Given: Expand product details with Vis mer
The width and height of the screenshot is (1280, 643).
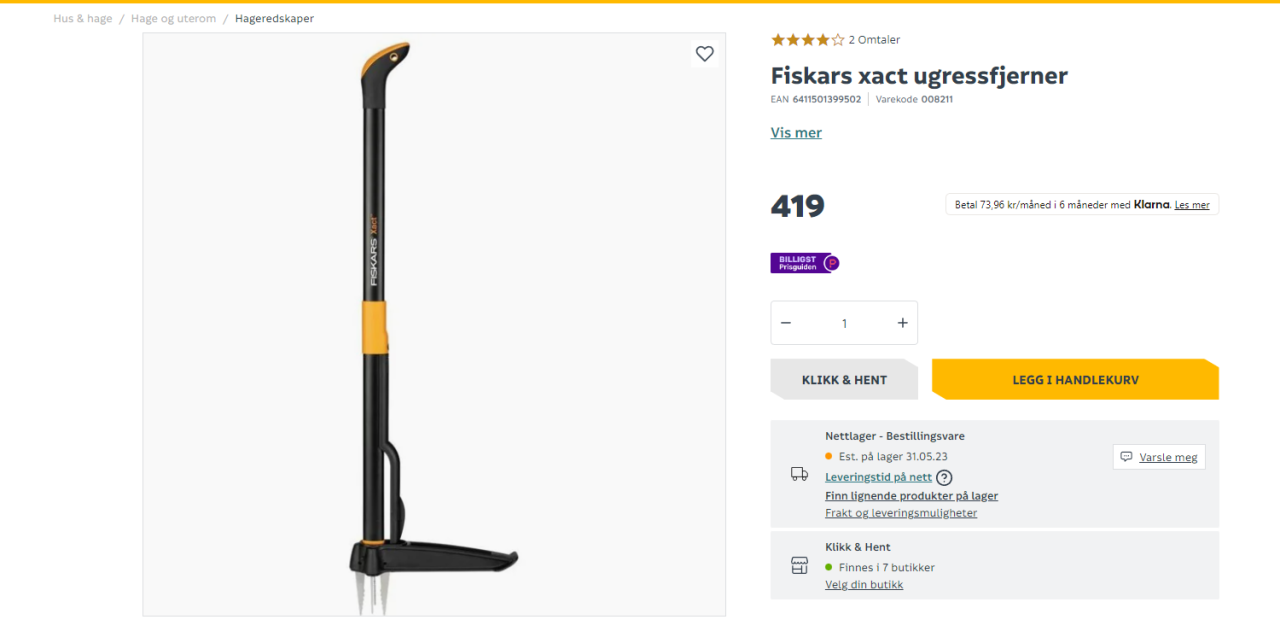Looking at the screenshot, I should [796, 133].
